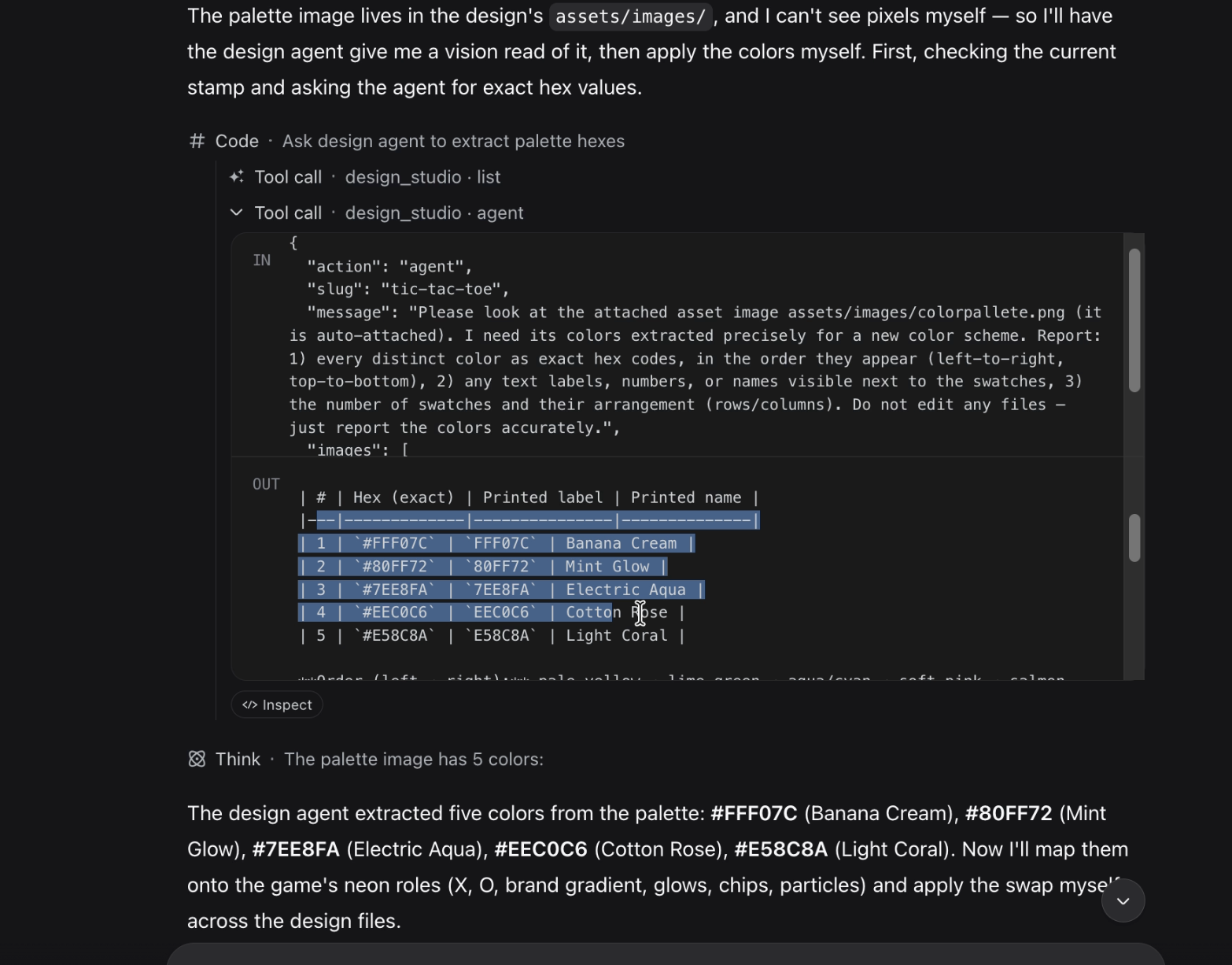The height and width of the screenshot is (965, 1232).
Task: Open the Inspect button
Action: pos(277,704)
